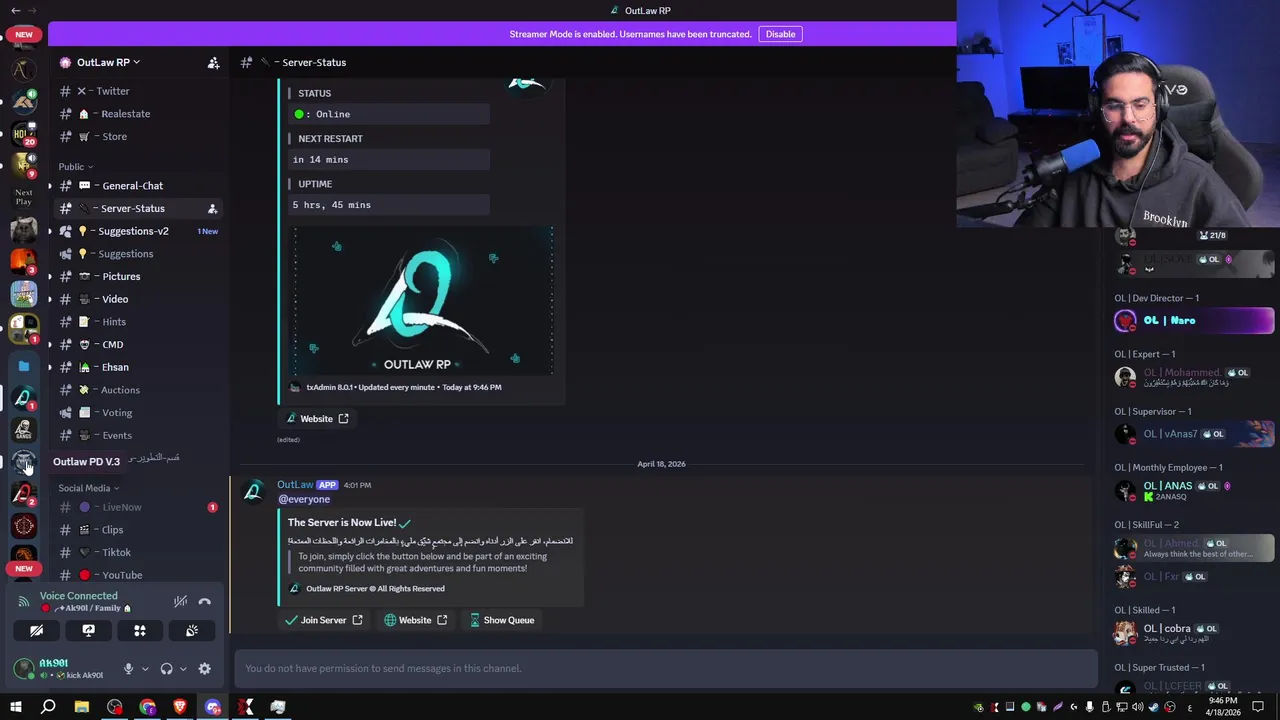
Task: Open headphone output options arrow
Action: tap(183, 669)
